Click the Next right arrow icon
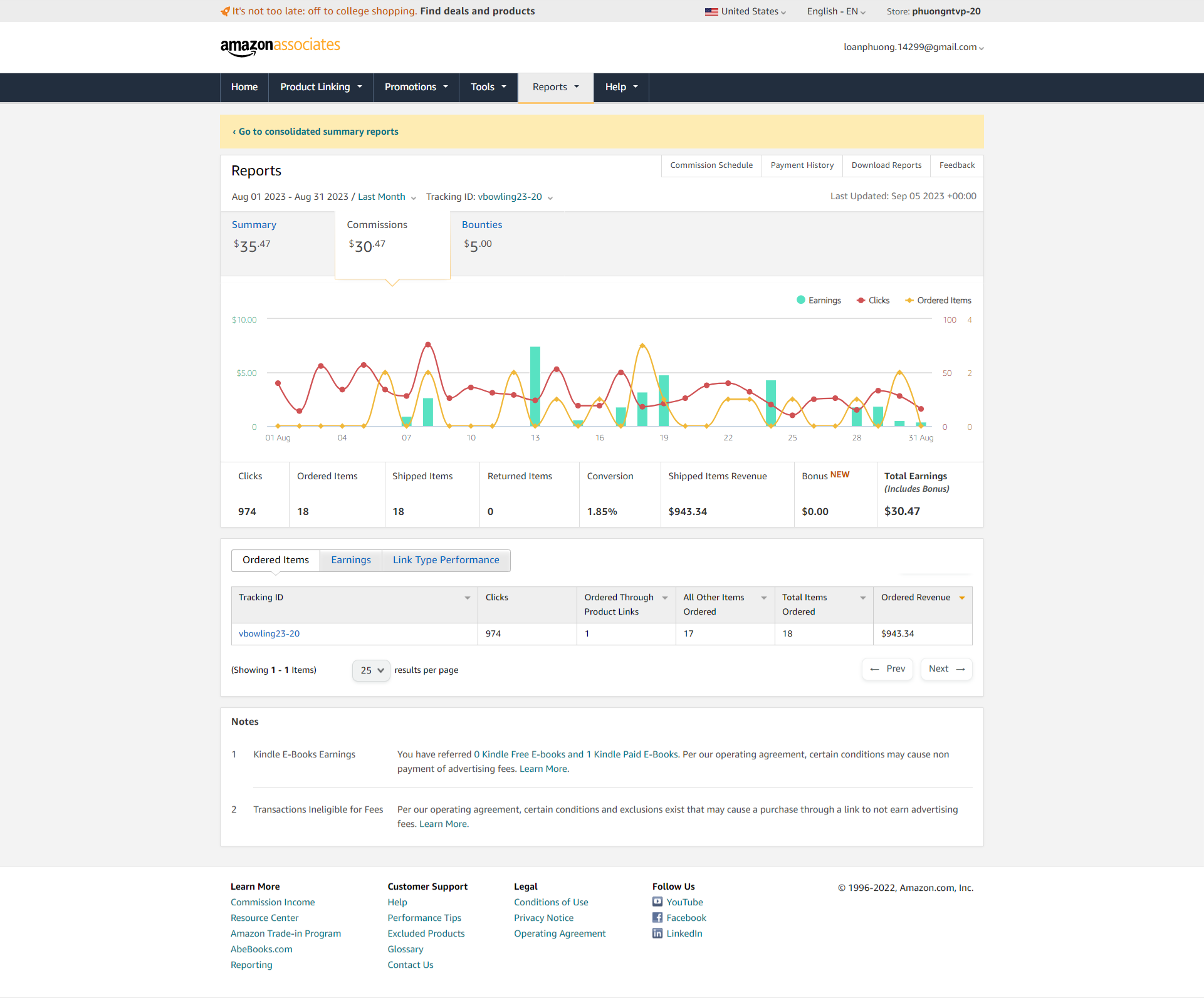The height and width of the screenshot is (998, 1204). [x=960, y=669]
